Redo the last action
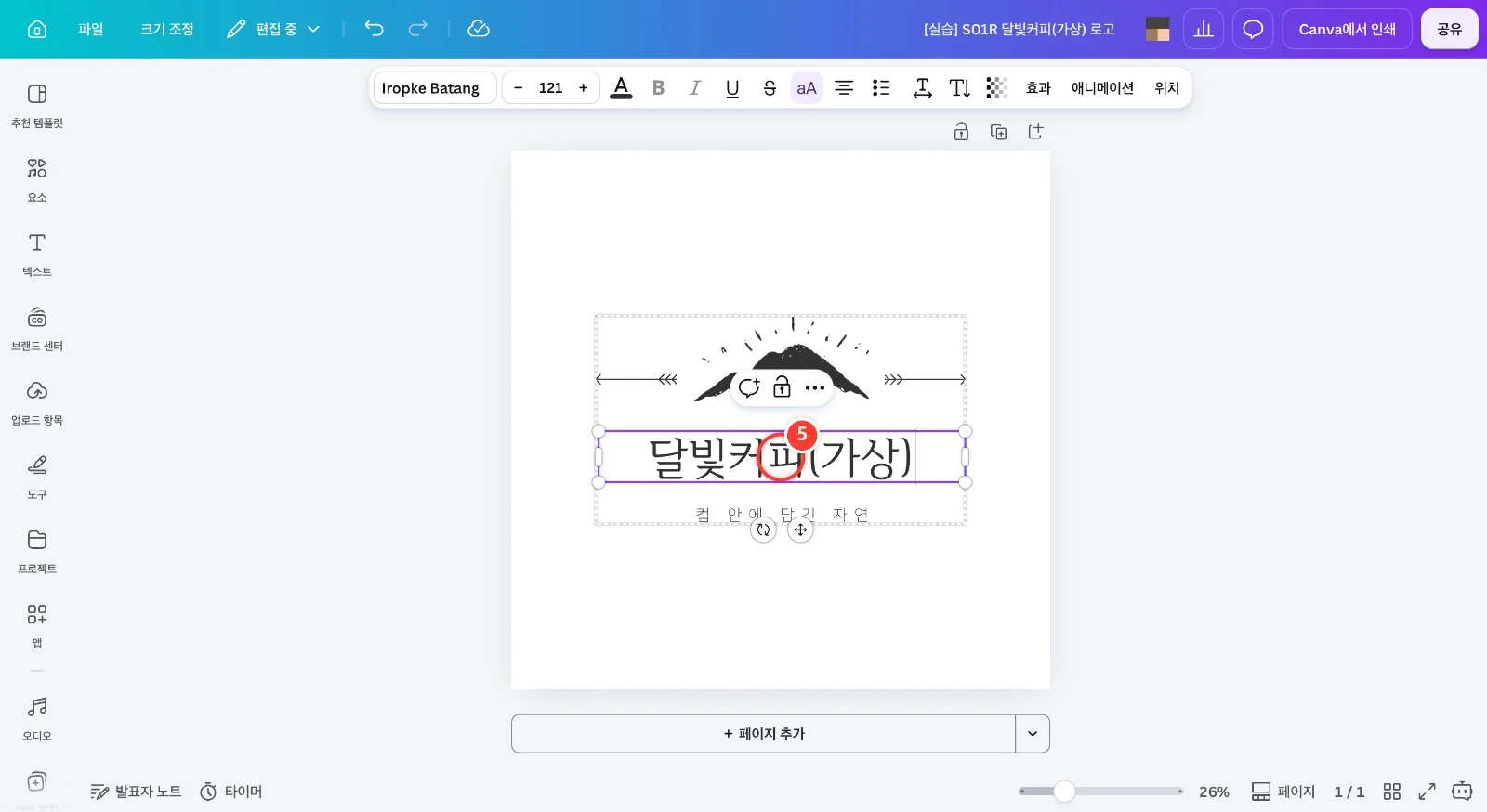This screenshot has height=812, width=1487. click(418, 29)
